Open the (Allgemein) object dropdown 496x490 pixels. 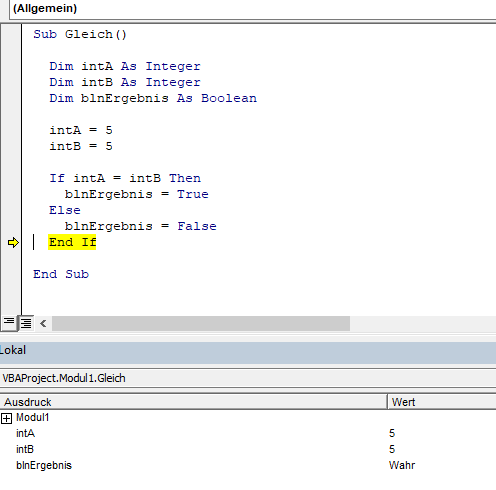point(253,9)
